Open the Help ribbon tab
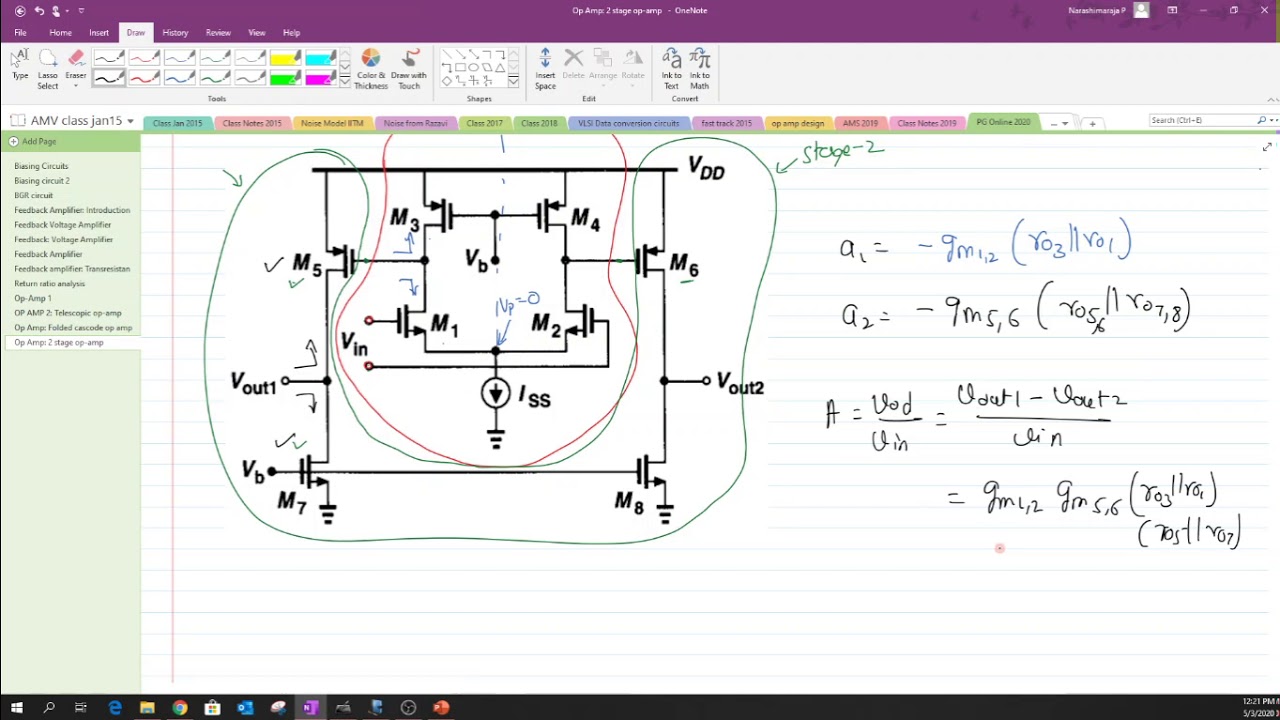The height and width of the screenshot is (720, 1280). pyautogui.click(x=291, y=33)
